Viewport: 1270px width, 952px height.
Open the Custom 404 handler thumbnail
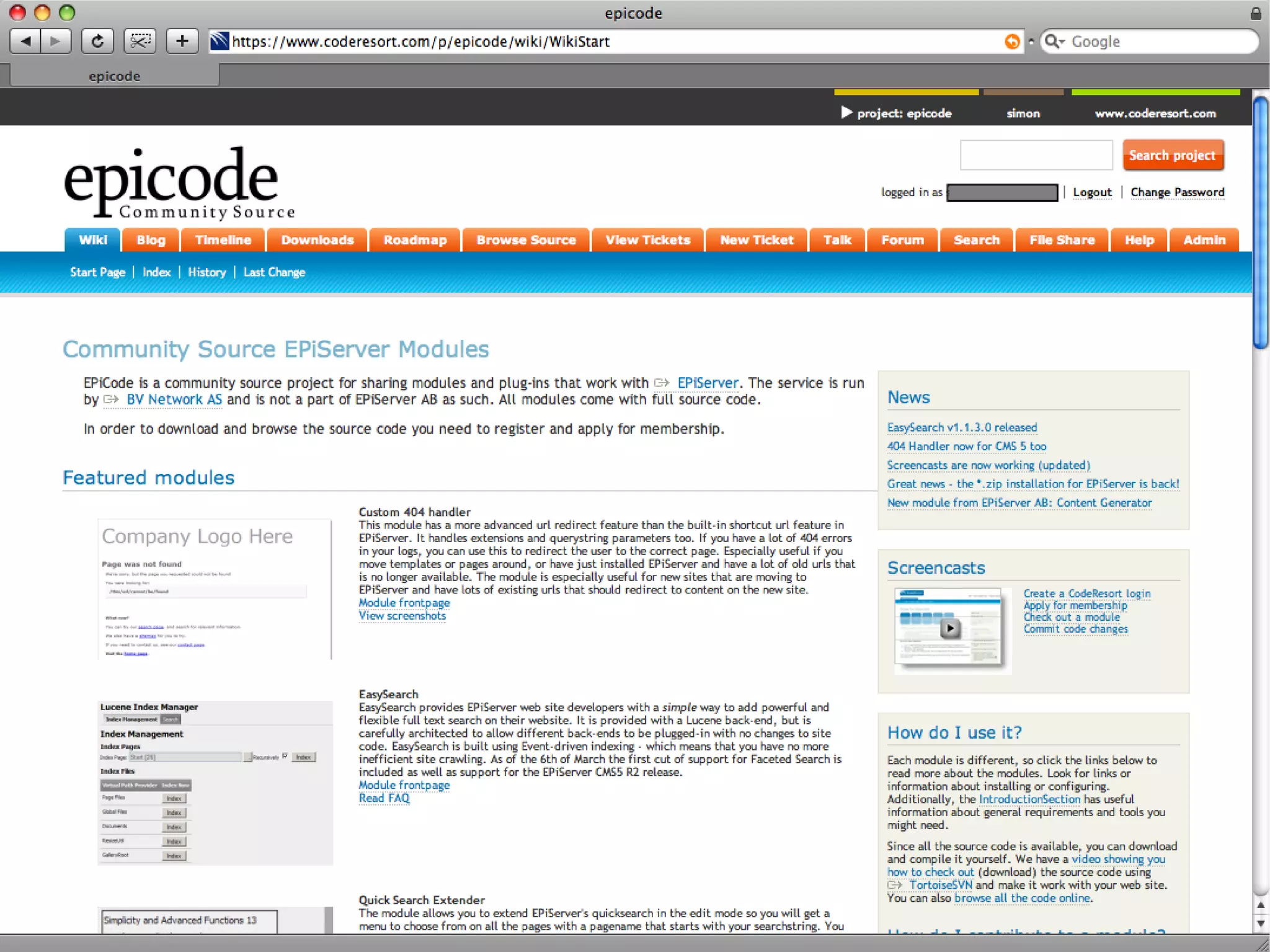(215, 589)
